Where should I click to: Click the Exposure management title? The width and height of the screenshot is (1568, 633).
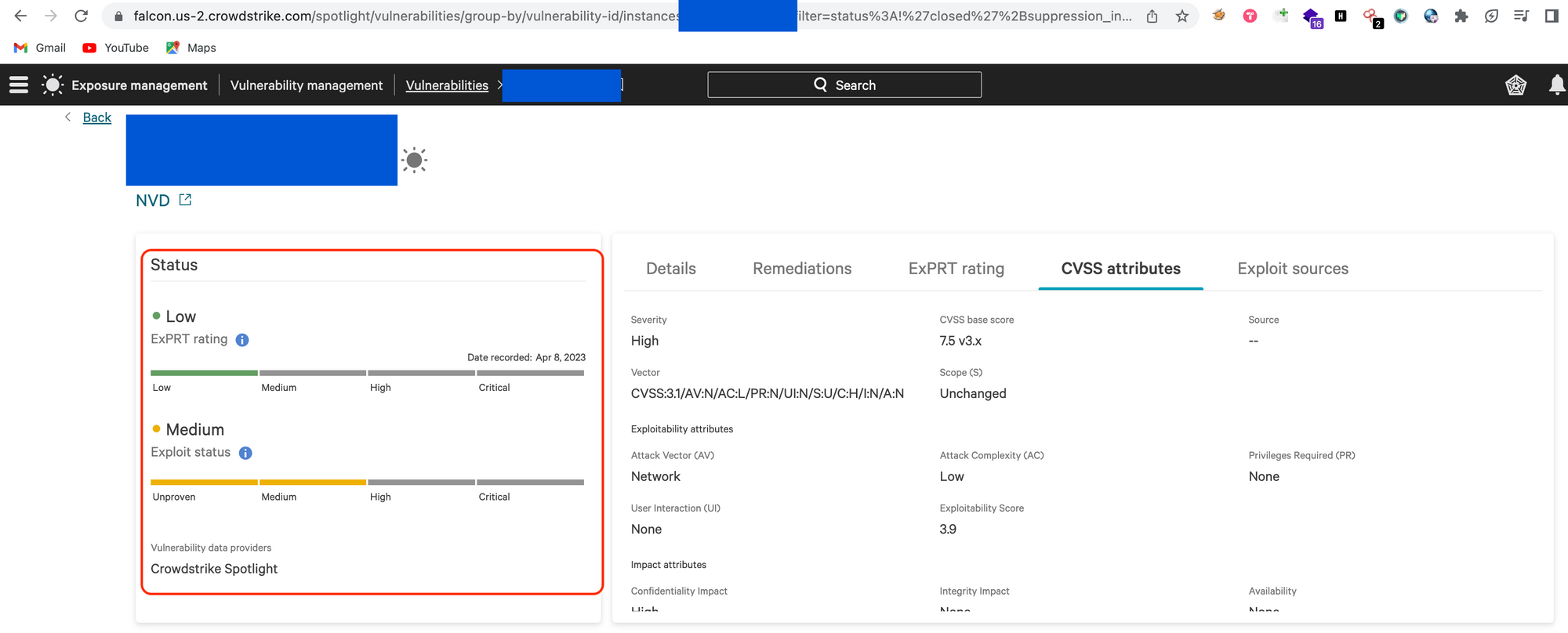click(140, 85)
